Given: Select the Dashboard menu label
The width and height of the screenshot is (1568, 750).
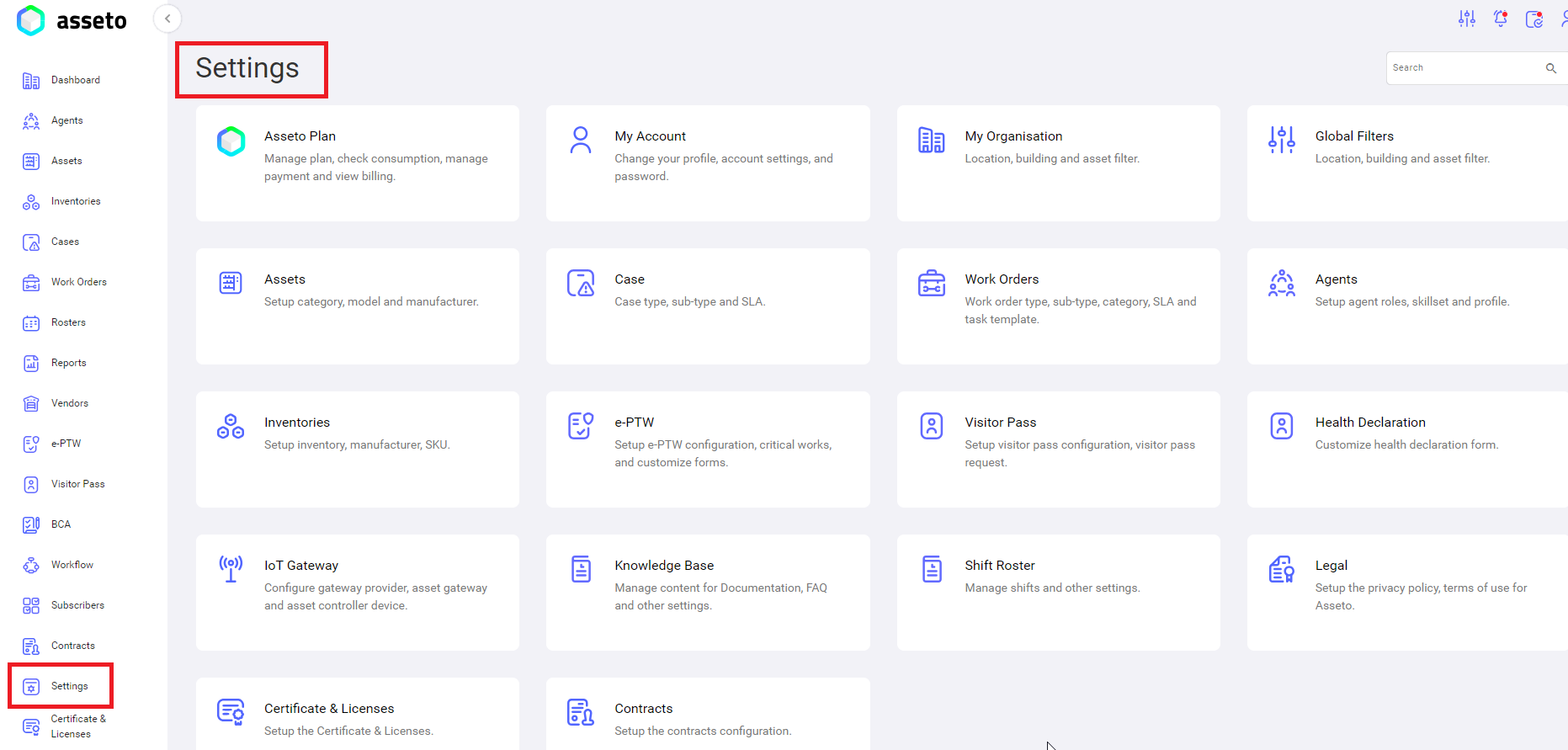Looking at the screenshot, I should [x=76, y=80].
